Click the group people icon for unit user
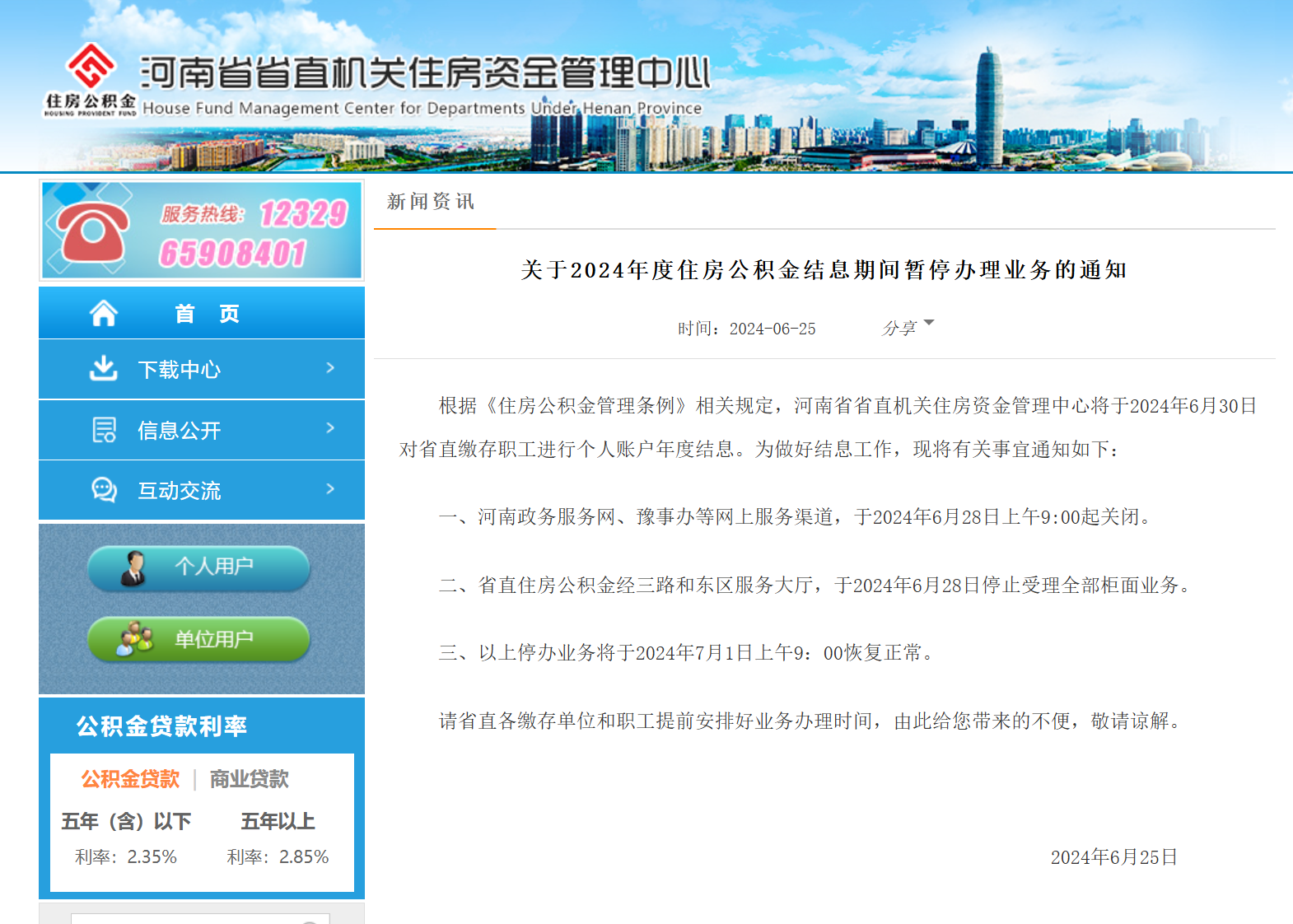 (x=135, y=639)
